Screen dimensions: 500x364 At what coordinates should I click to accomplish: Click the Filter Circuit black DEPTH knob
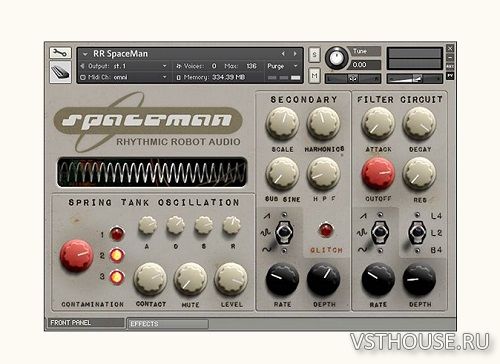tap(419, 279)
